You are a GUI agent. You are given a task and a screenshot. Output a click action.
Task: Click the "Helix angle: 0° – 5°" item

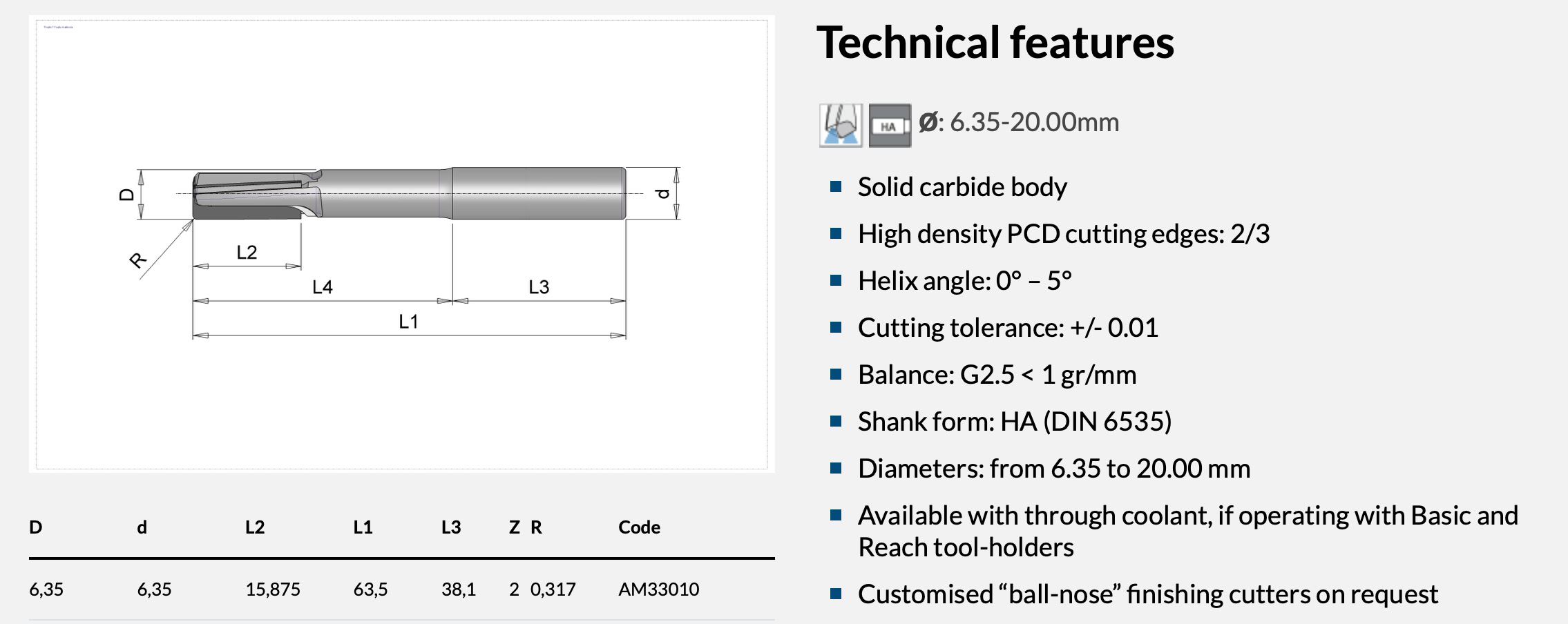pyautogui.click(x=964, y=281)
